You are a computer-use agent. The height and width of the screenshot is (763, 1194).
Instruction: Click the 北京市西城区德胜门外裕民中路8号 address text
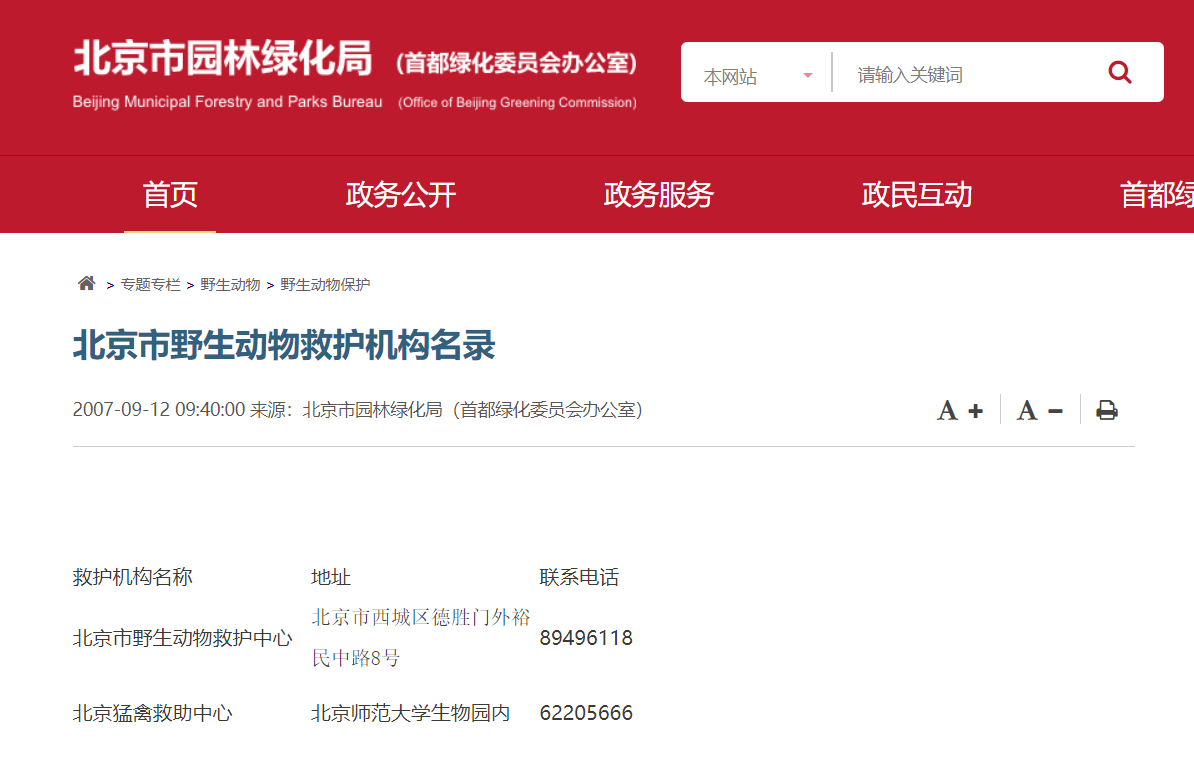point(421,637)
